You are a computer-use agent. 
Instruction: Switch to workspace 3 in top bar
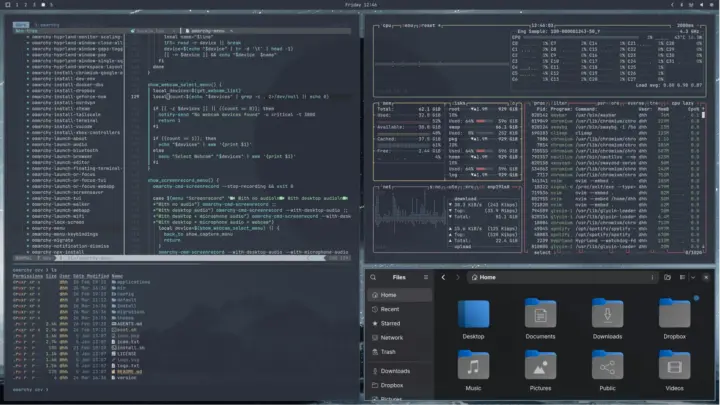(x=34, y=5)
